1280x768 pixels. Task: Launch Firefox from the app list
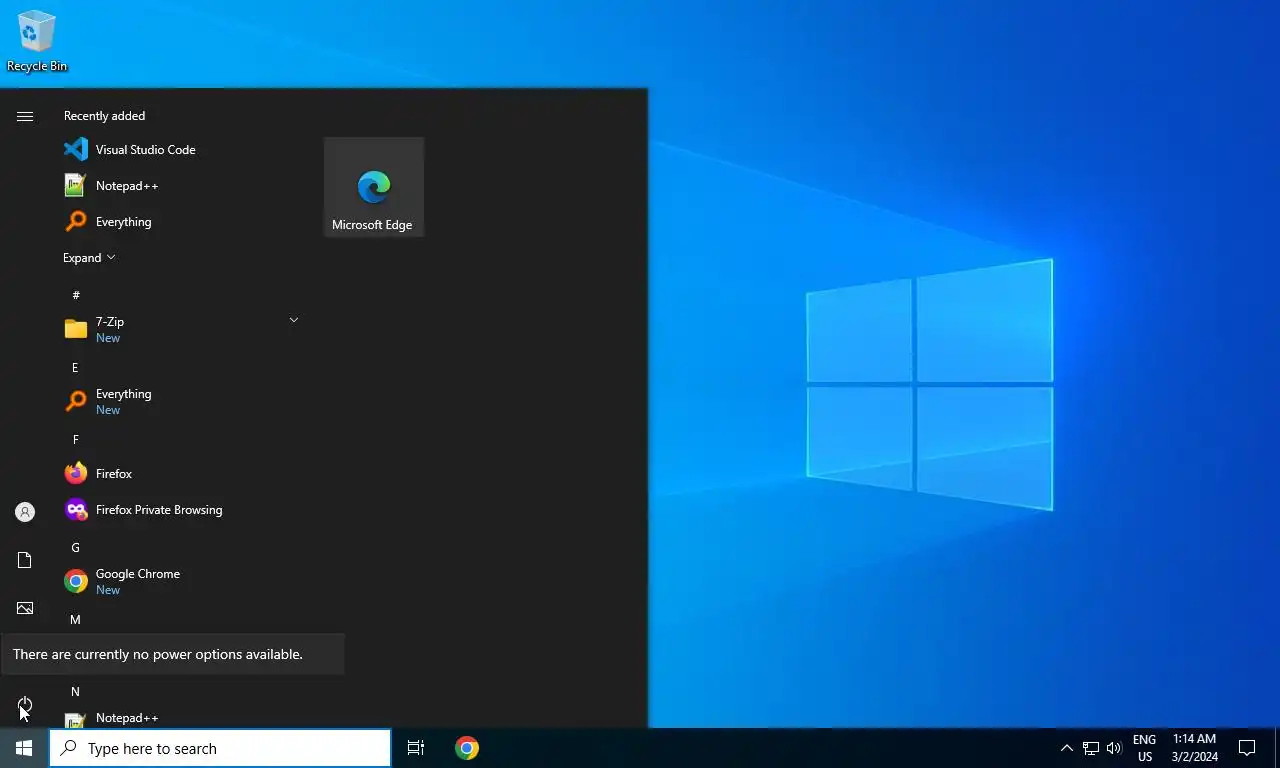coord(180,474)
